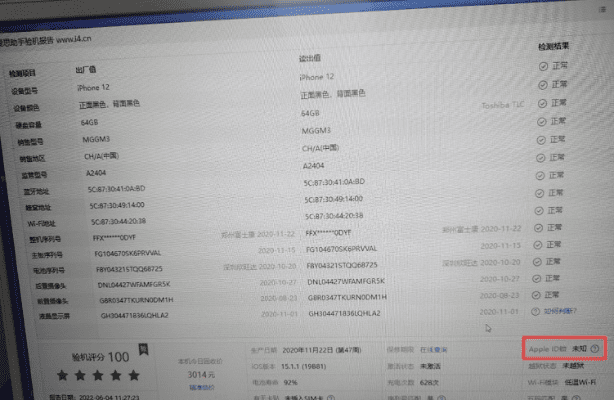Click 5C:87:30:41:0A:BD in the 出厂值 column
Screen dimensions: 614x400
coord(117,189)
